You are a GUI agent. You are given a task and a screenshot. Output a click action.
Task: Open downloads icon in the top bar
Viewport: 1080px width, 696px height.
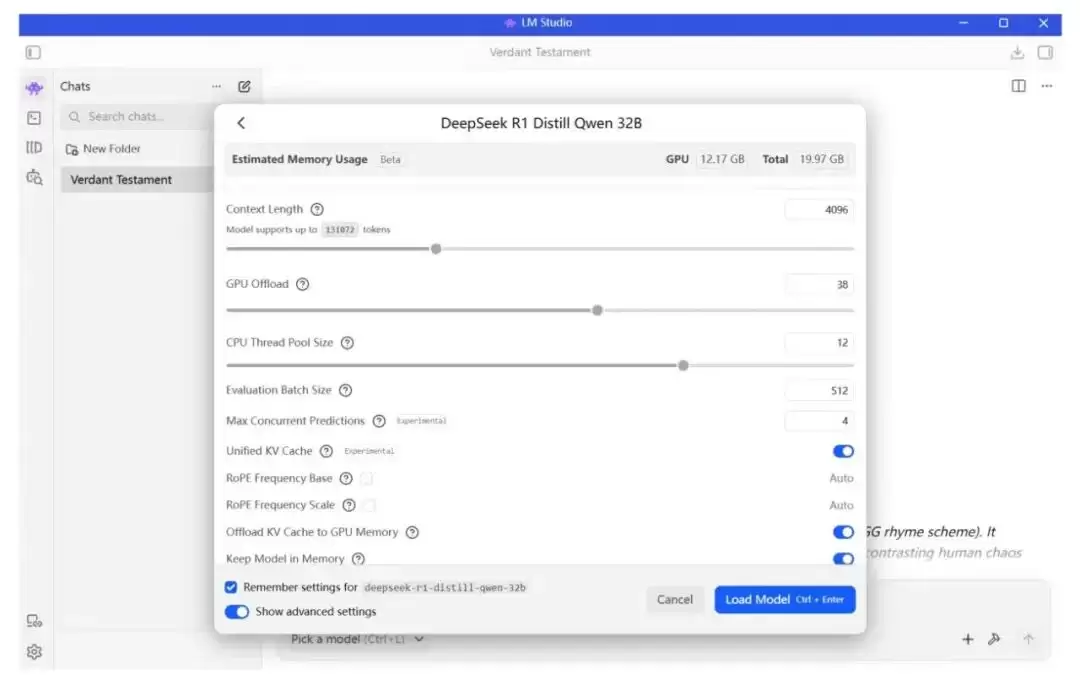click(1017, 52)
